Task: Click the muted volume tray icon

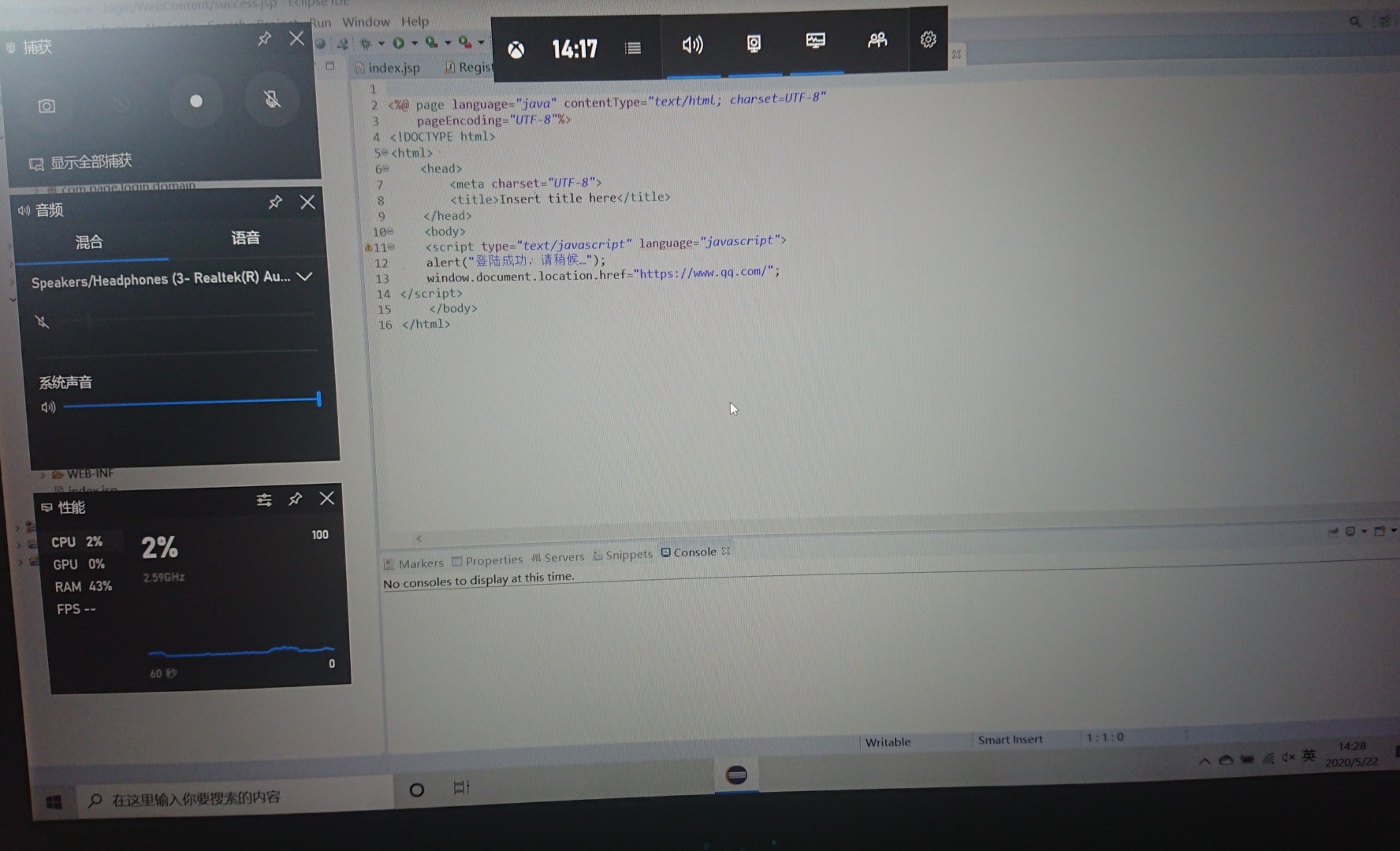Action: point(1288,757)
